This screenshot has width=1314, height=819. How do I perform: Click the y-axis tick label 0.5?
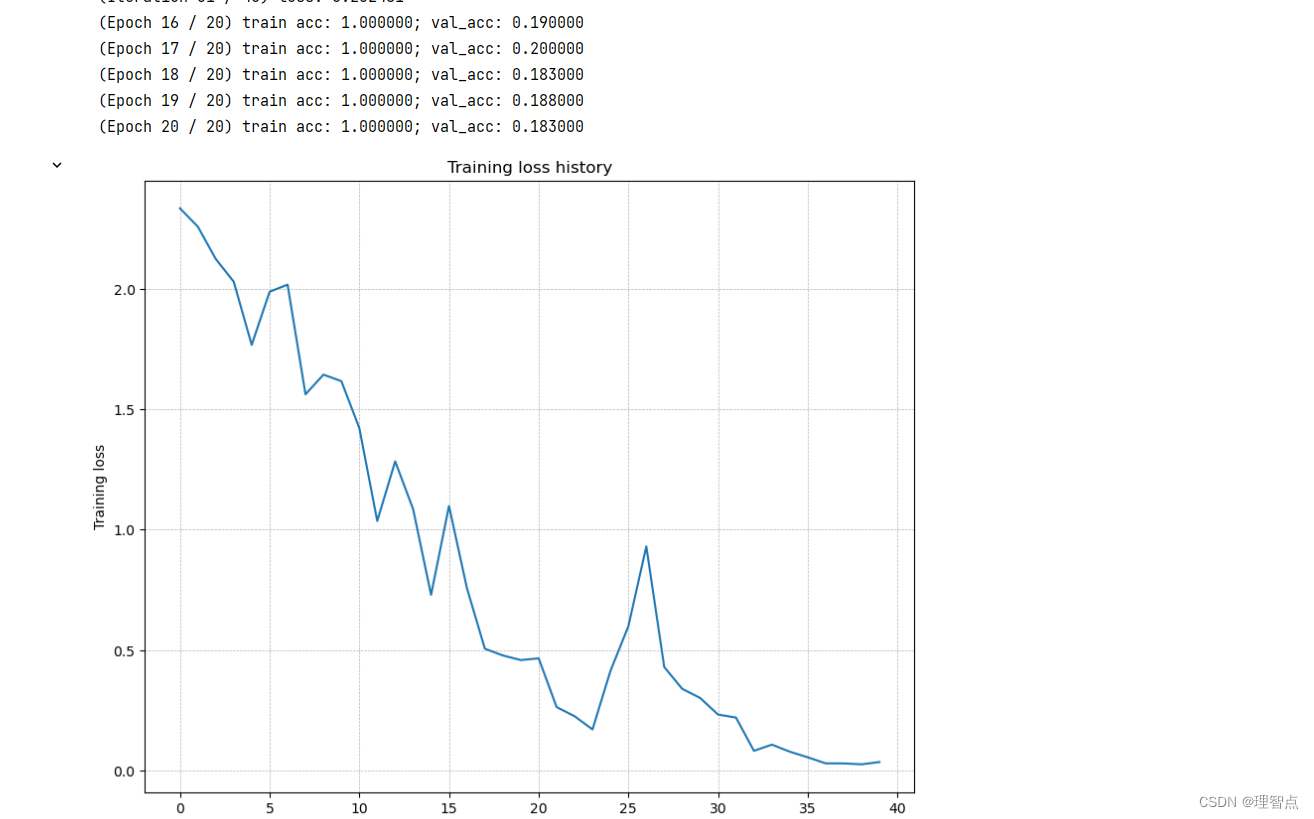tap(125, 651)
